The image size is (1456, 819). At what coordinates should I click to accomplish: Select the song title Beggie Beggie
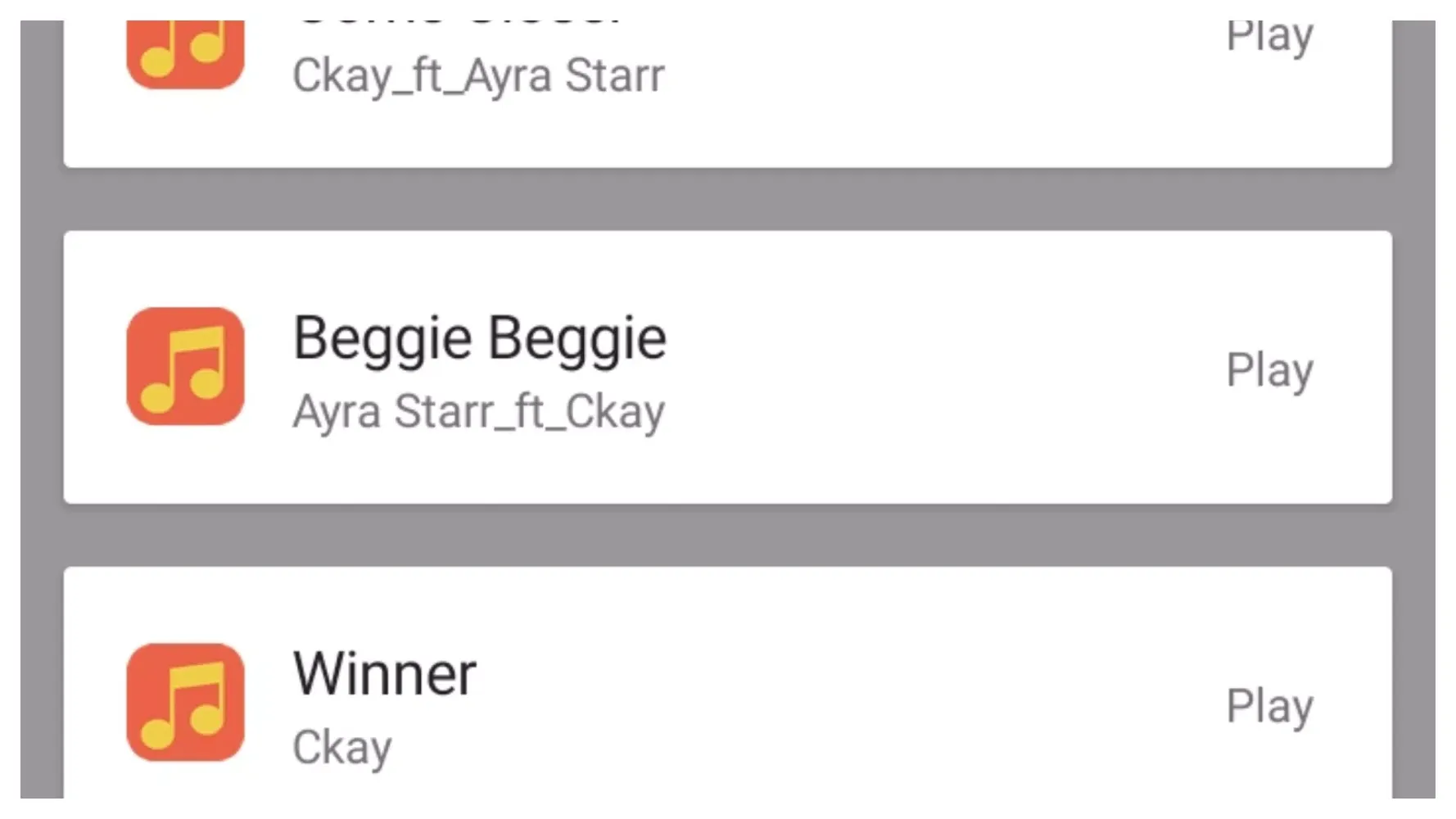point(480,337)
